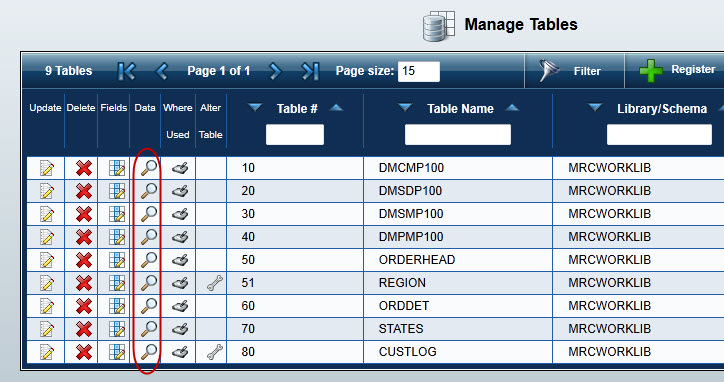The image size is (724, 382).
Task: Select the ORDERHEAD table name cell
Action: [x=458, y=260]
